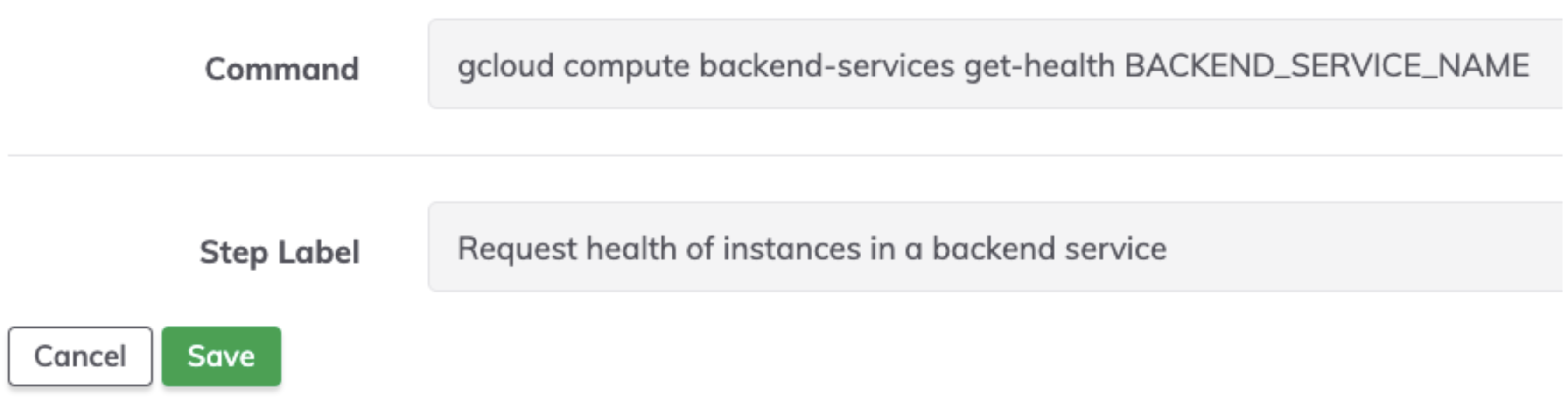Cancel the step editing form
The height and width of the screenshot is (399, 1568).
80,356
